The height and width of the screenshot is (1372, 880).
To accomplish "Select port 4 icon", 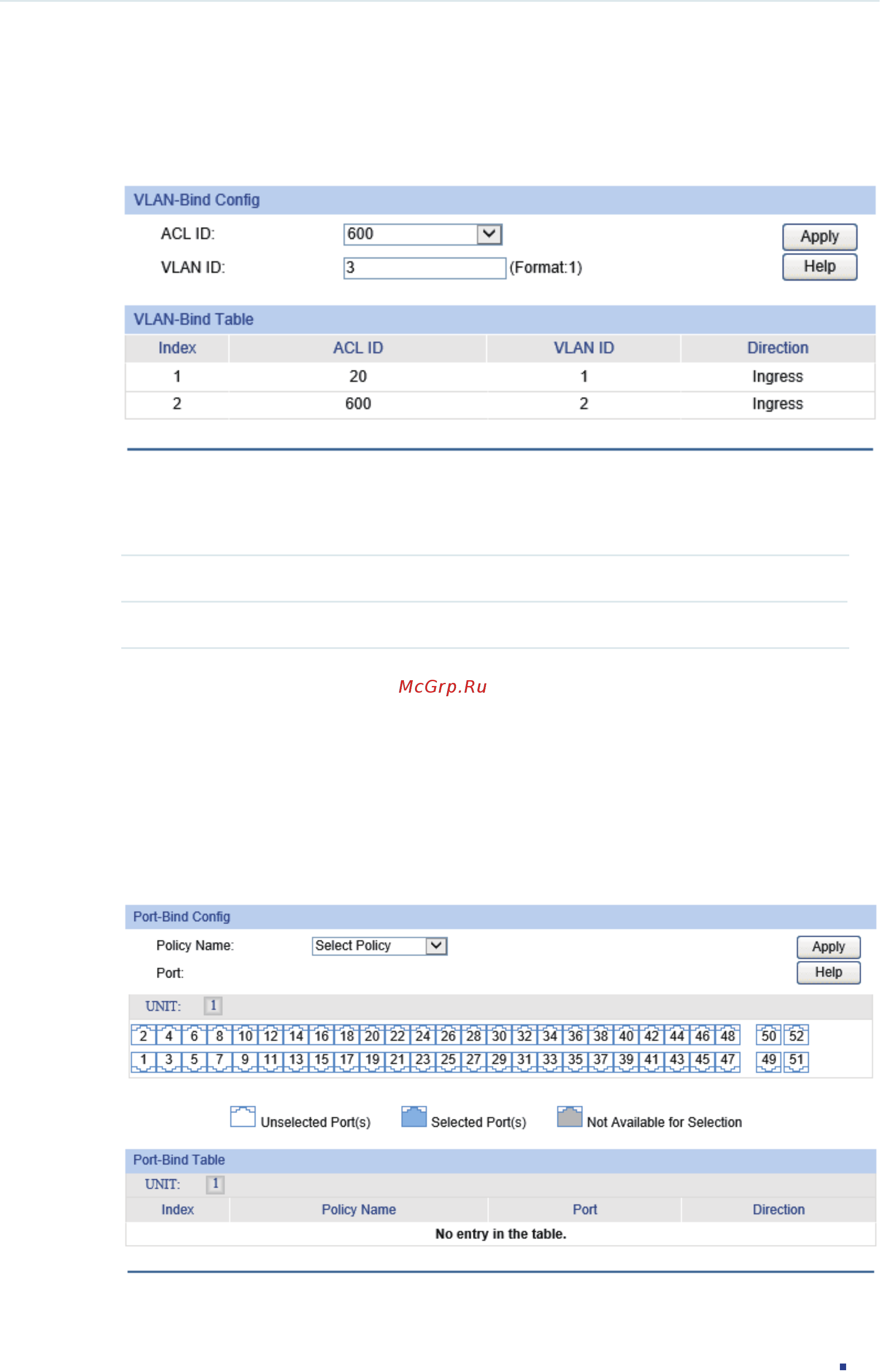I will 169,1035.
